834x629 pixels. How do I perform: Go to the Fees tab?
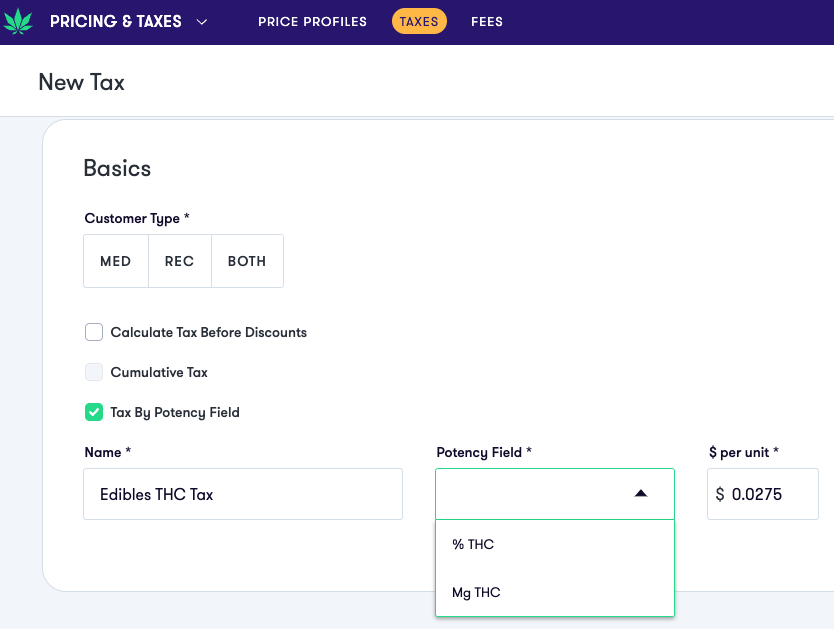pyautogui.click(x=487, y=22)
